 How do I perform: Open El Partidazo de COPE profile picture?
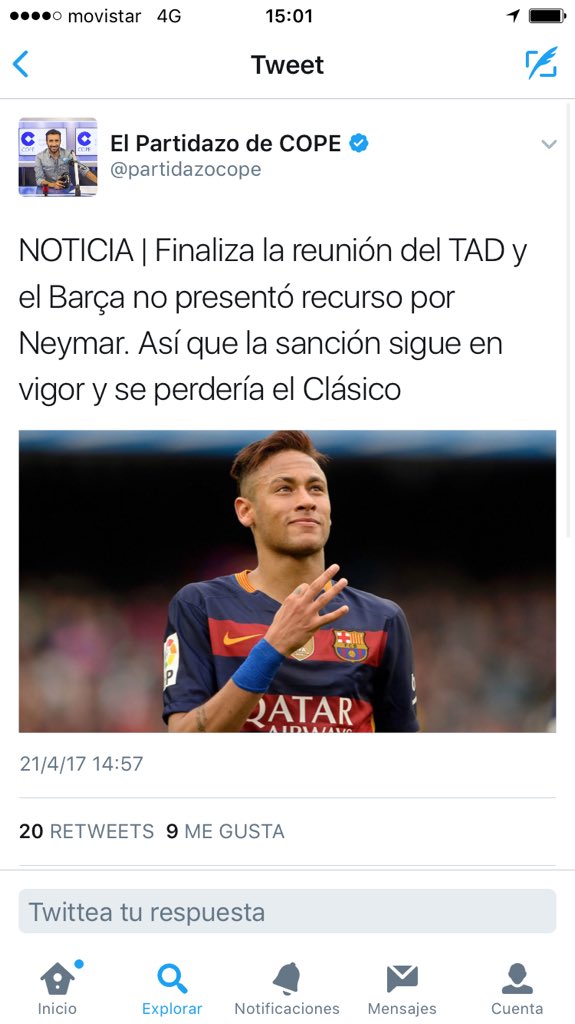click(x=58, y=157)
